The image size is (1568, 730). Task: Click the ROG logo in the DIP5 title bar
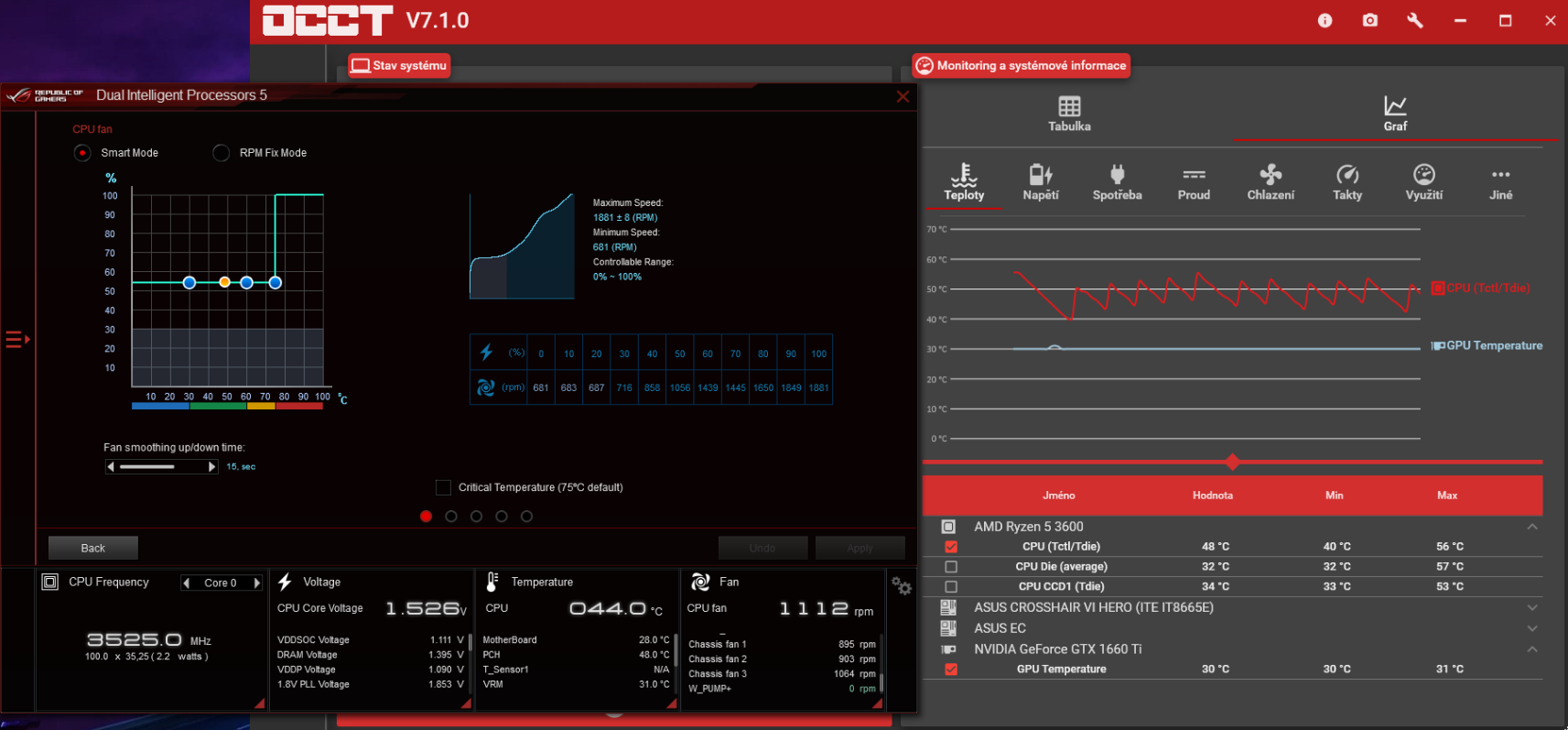[45, 95]
